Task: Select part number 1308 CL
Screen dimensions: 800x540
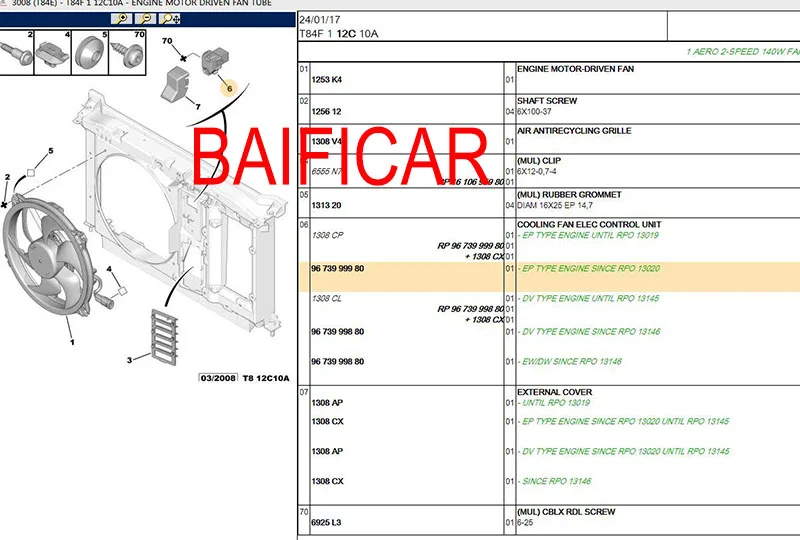Action: [327, 299]
